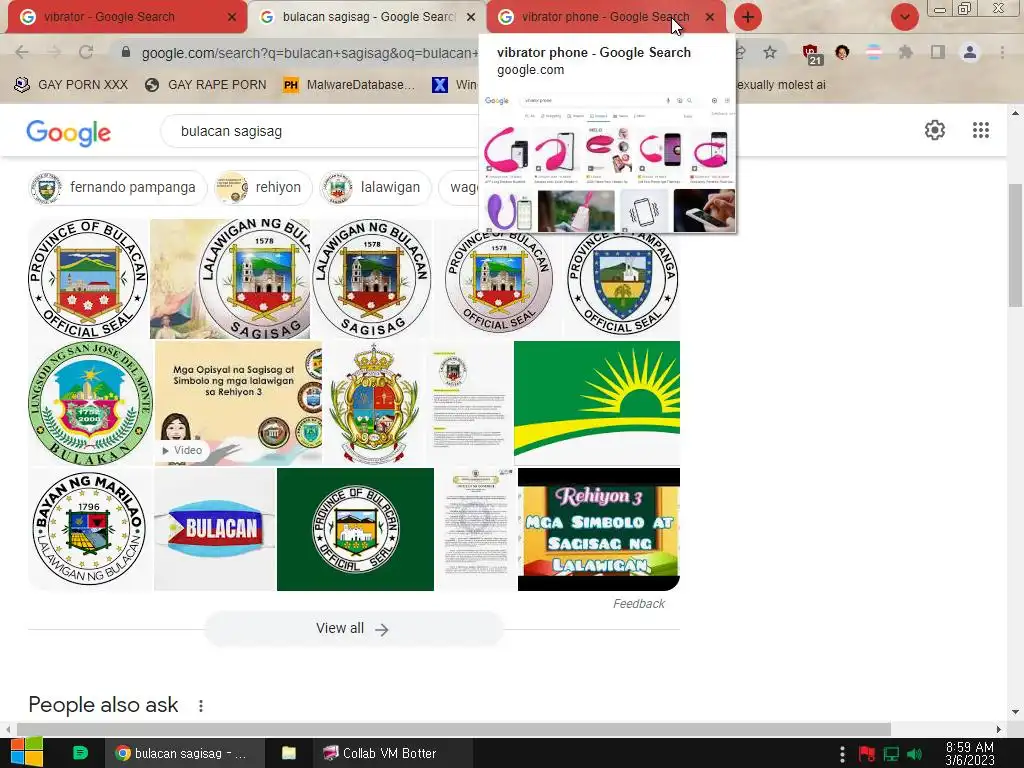
Task: Open the Lungsod ng San Jose del Monte seal
Action: 90,403
